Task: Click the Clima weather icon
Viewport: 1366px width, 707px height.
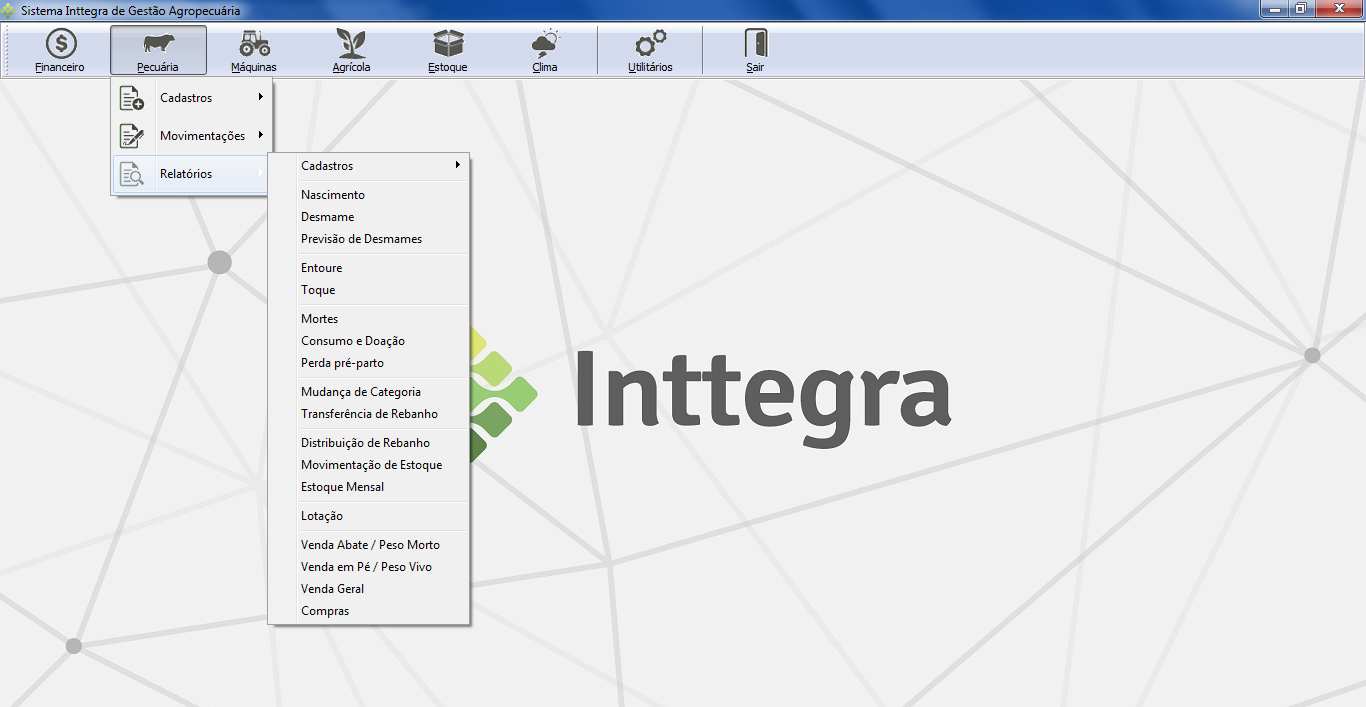Action: click(x=545, y=43)
